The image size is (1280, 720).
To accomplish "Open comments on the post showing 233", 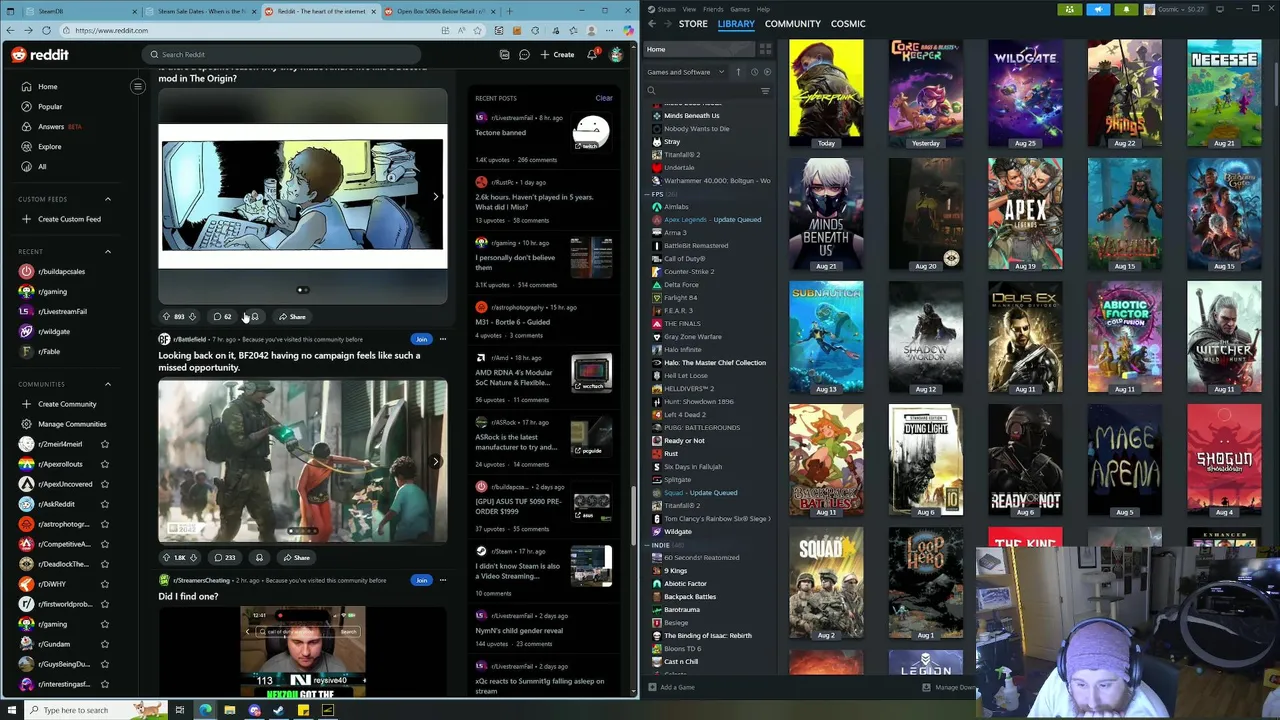I will click(224, 557).
